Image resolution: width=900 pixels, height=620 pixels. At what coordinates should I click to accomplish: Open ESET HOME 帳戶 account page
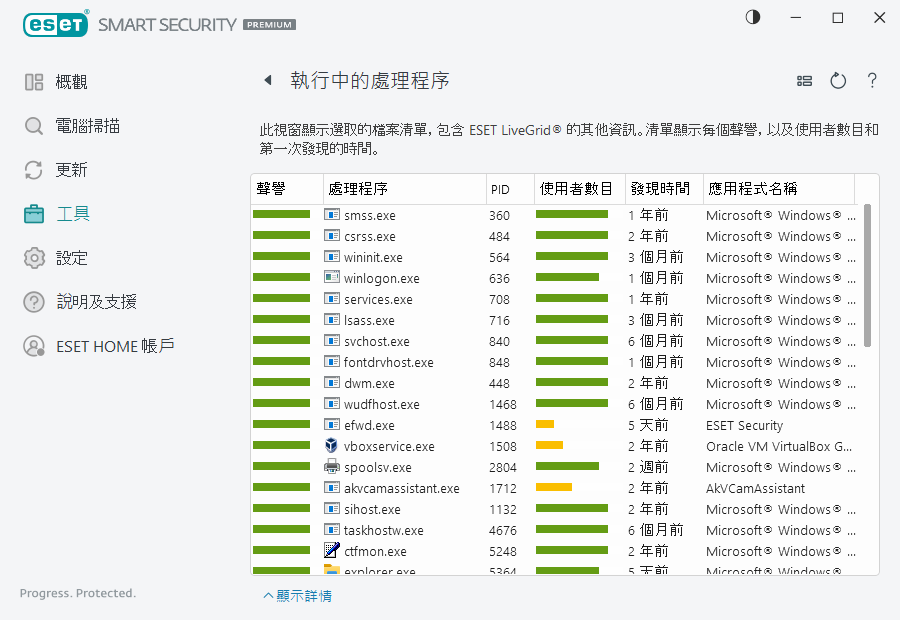(115, 346)
